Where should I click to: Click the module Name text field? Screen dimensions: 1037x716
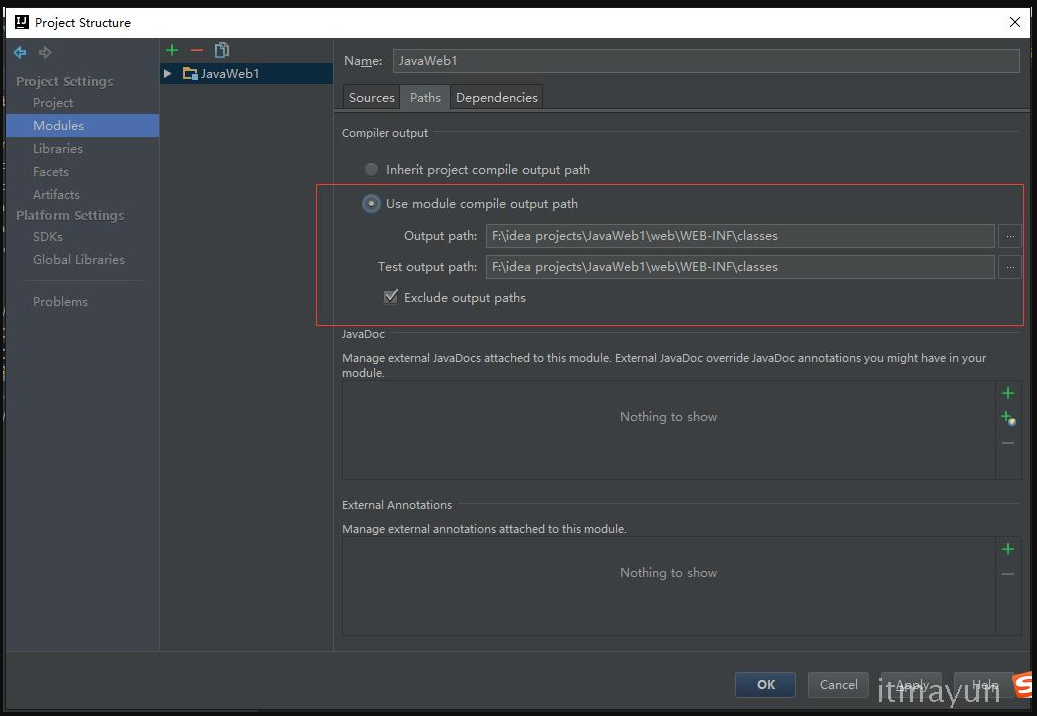[x=705, y=61]
